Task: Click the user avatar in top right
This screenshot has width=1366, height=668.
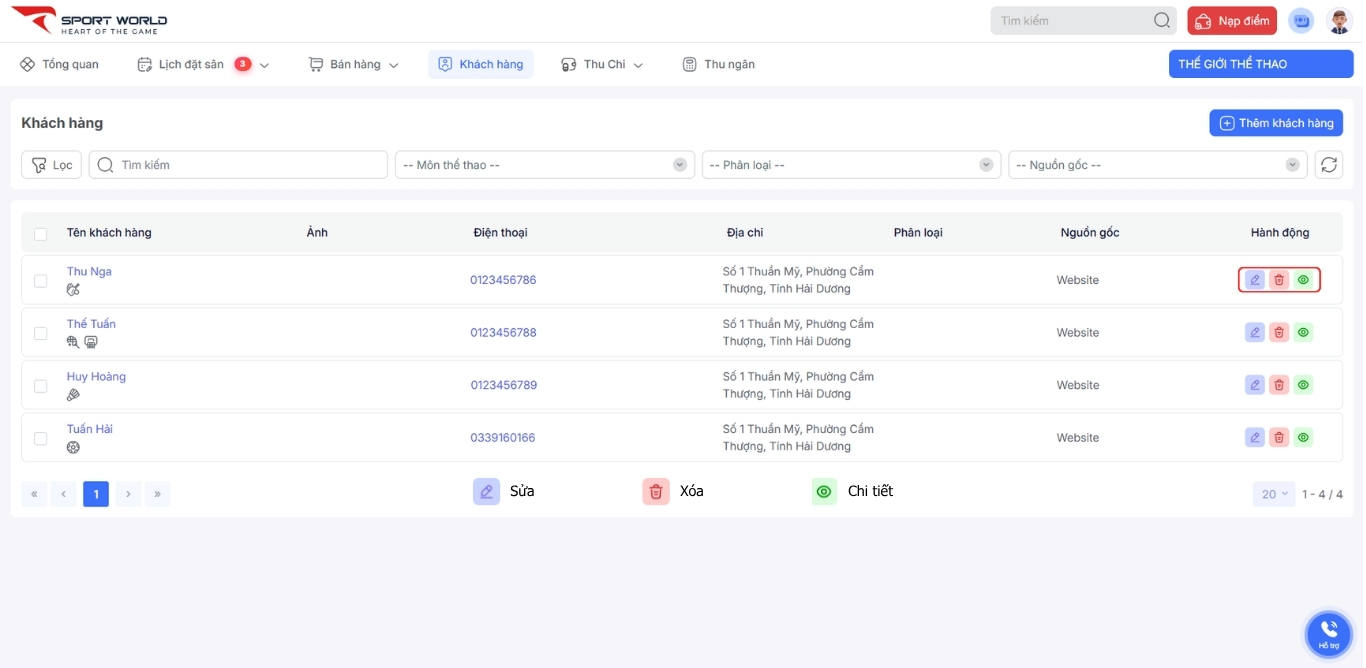Action: click(1338, 21)
